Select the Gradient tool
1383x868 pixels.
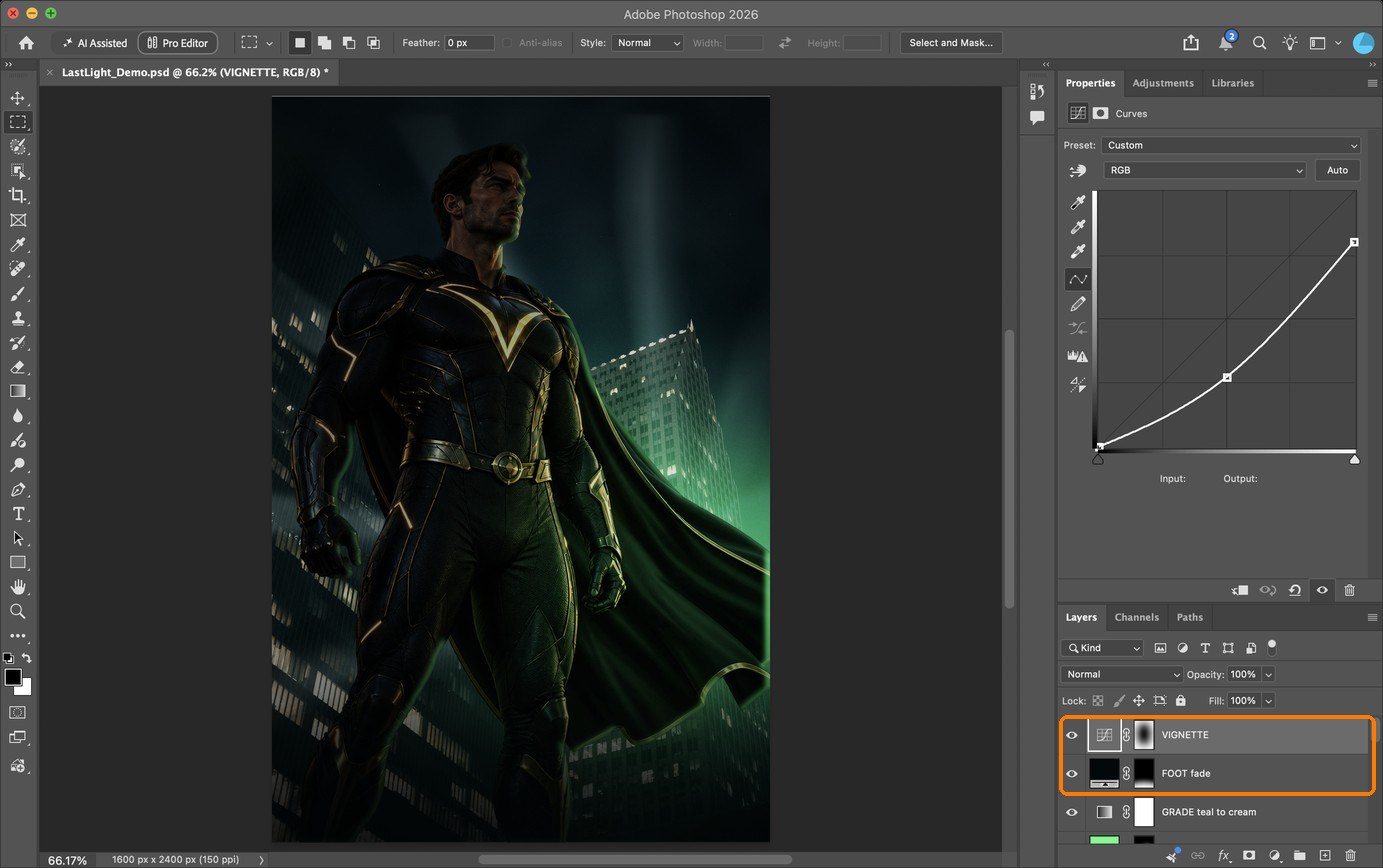(x=17, y=391)
